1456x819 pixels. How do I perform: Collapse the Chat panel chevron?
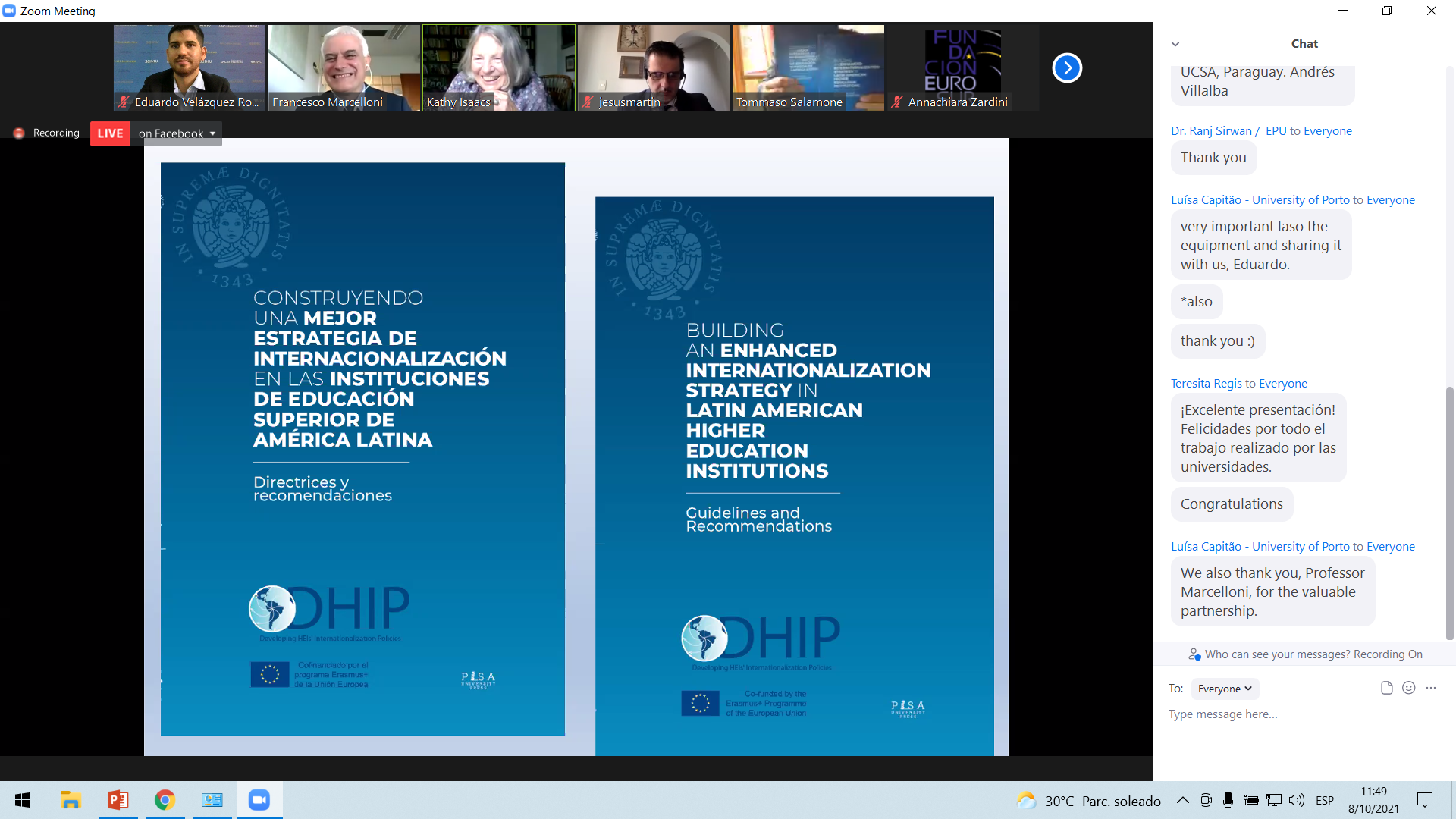point(1175,44)
